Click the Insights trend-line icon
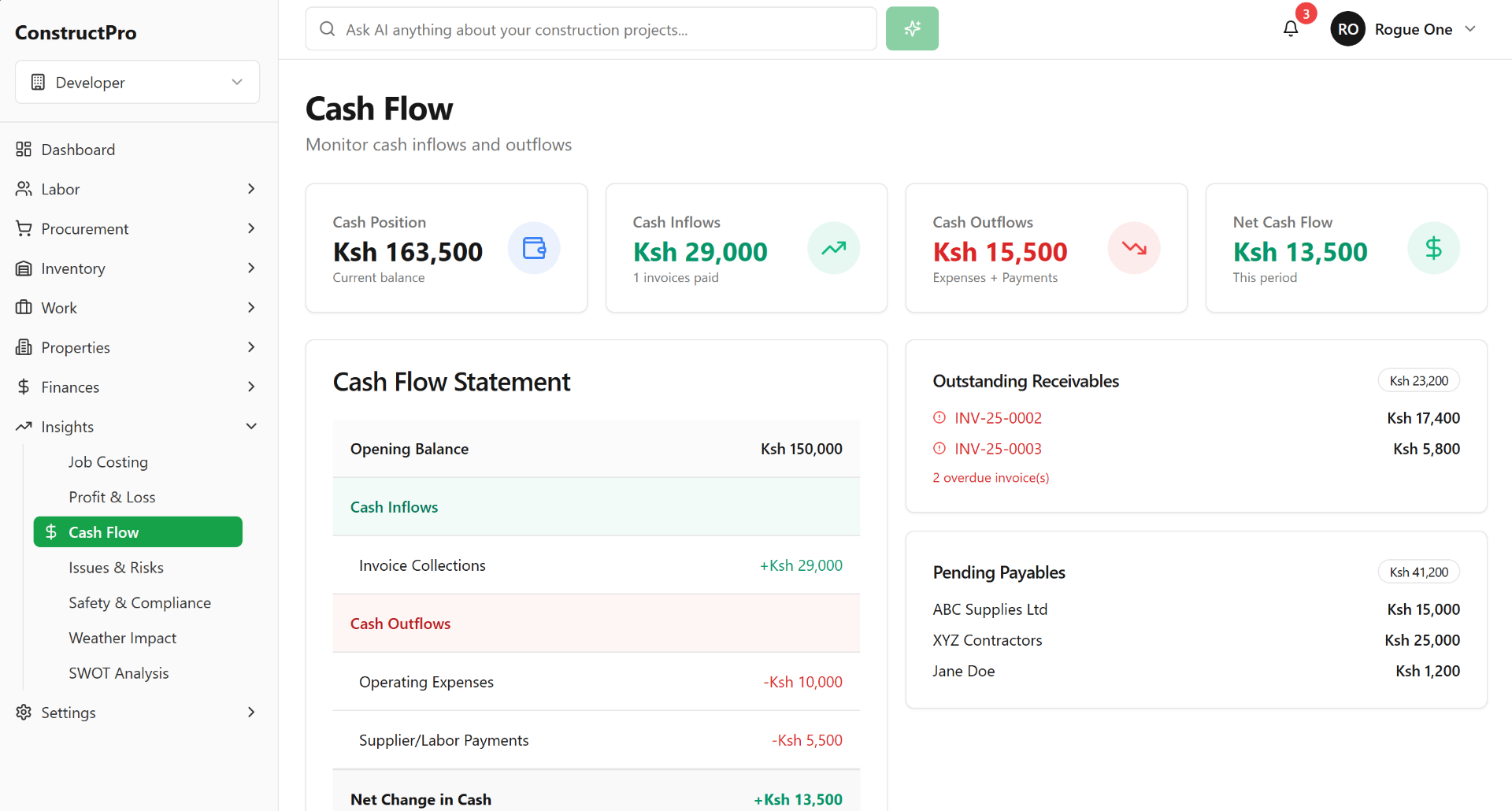The height and width of the screenshot is (811, 1512). 24,426
